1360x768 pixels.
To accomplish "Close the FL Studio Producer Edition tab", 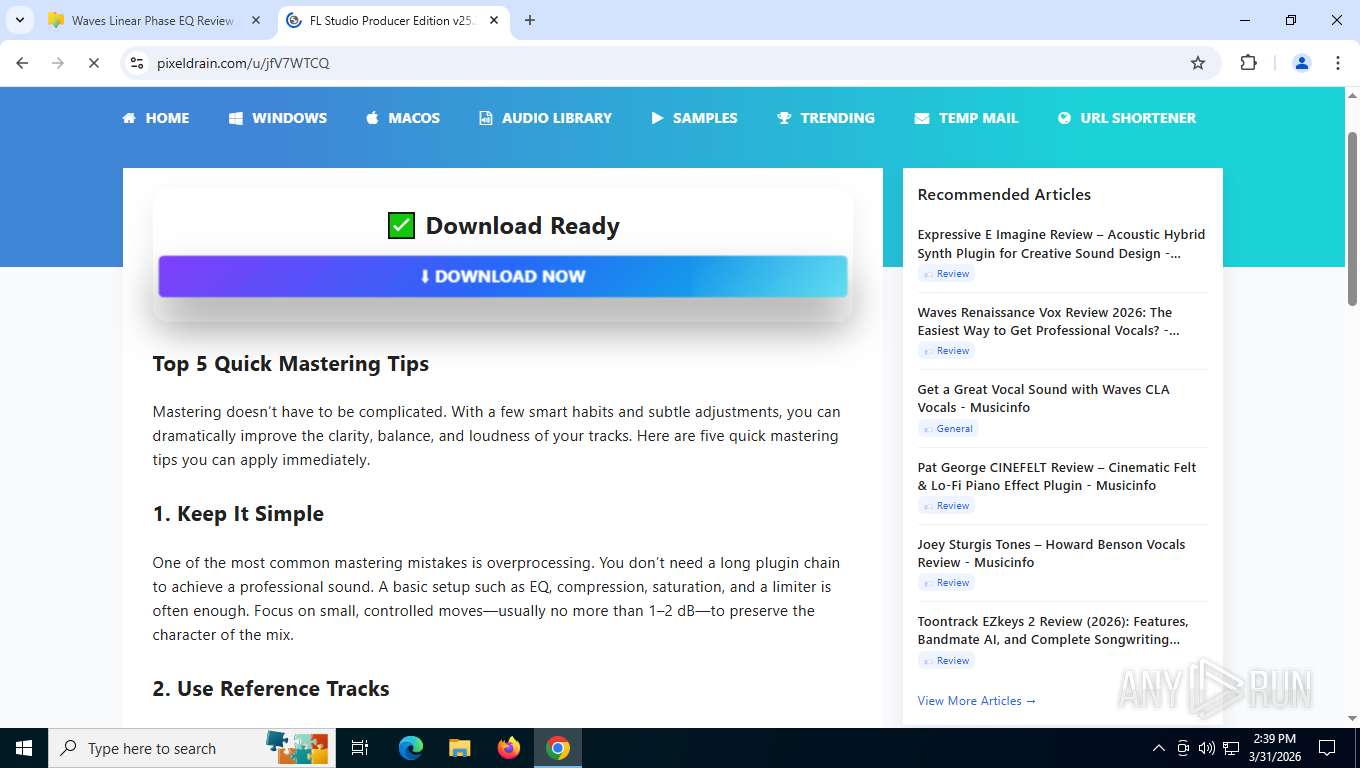I will pyautogui.click(x=494, y=20).
